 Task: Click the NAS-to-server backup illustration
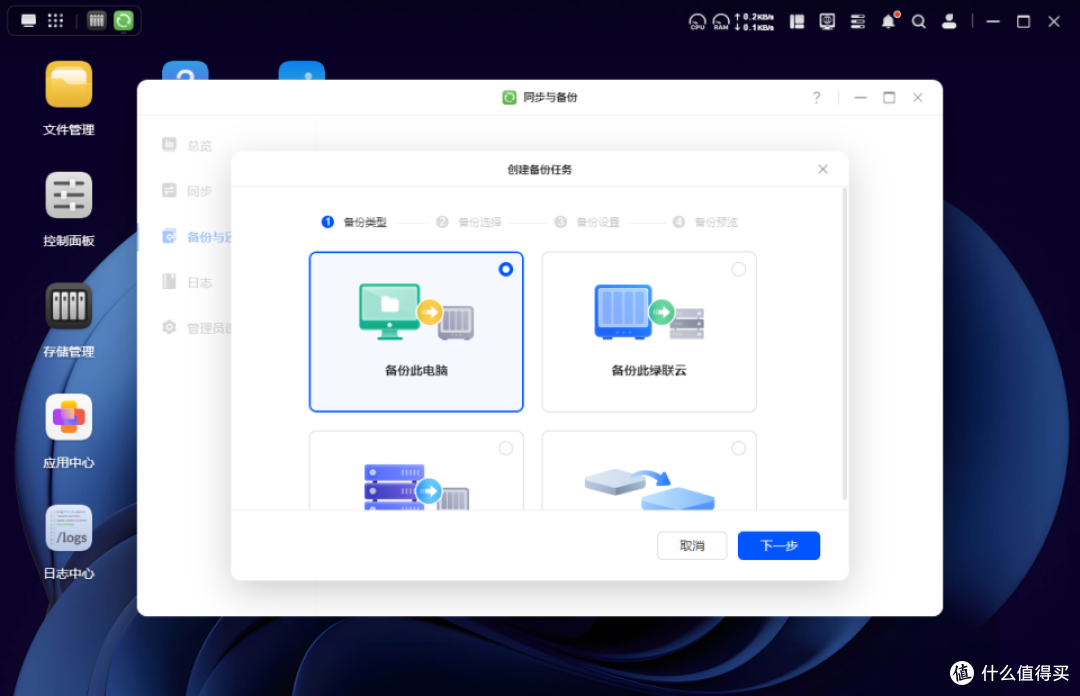click(650, 312)
